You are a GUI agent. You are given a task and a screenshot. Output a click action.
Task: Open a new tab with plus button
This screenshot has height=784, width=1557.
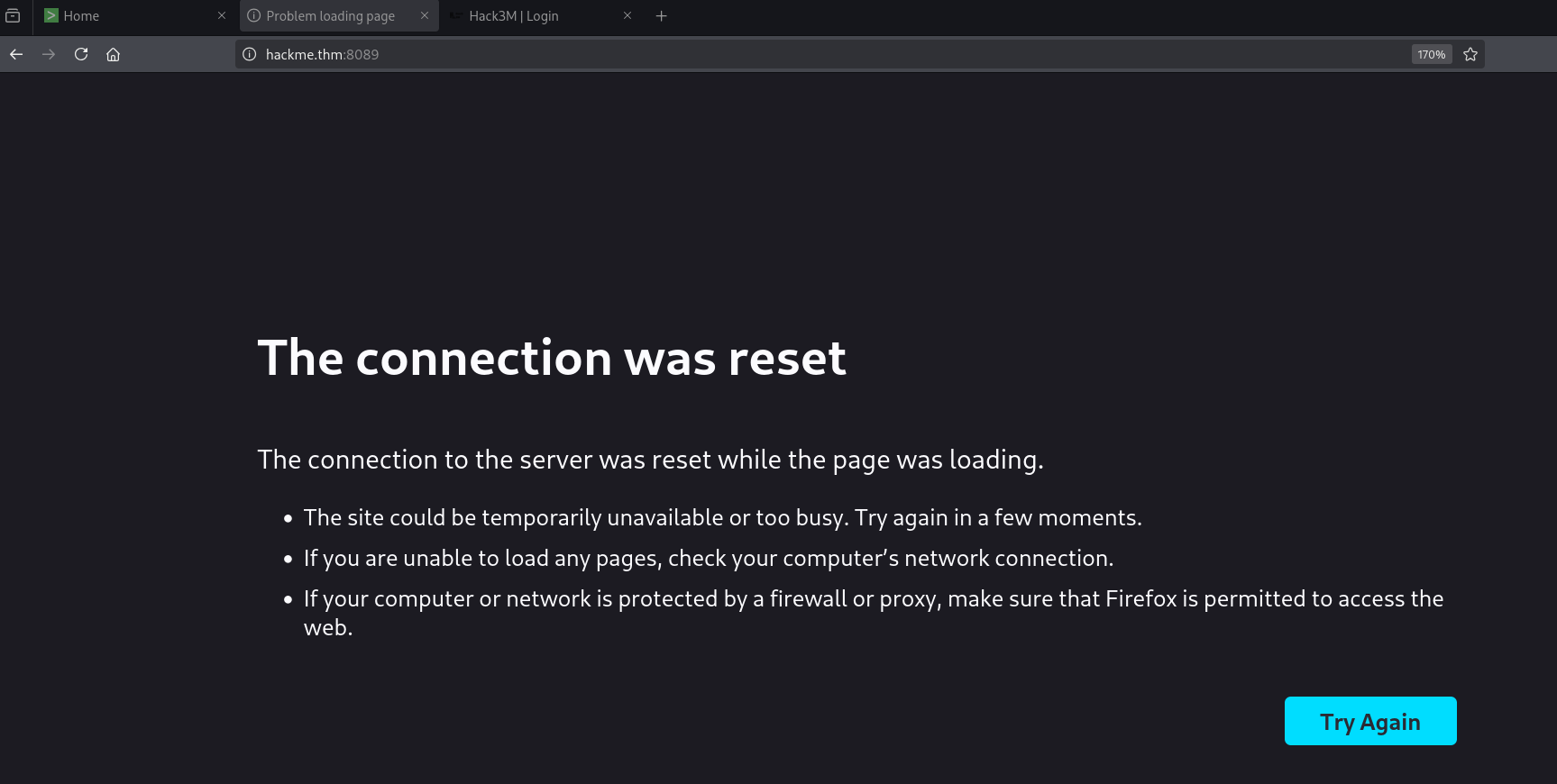pyautogui.click(x=662, y=16)
